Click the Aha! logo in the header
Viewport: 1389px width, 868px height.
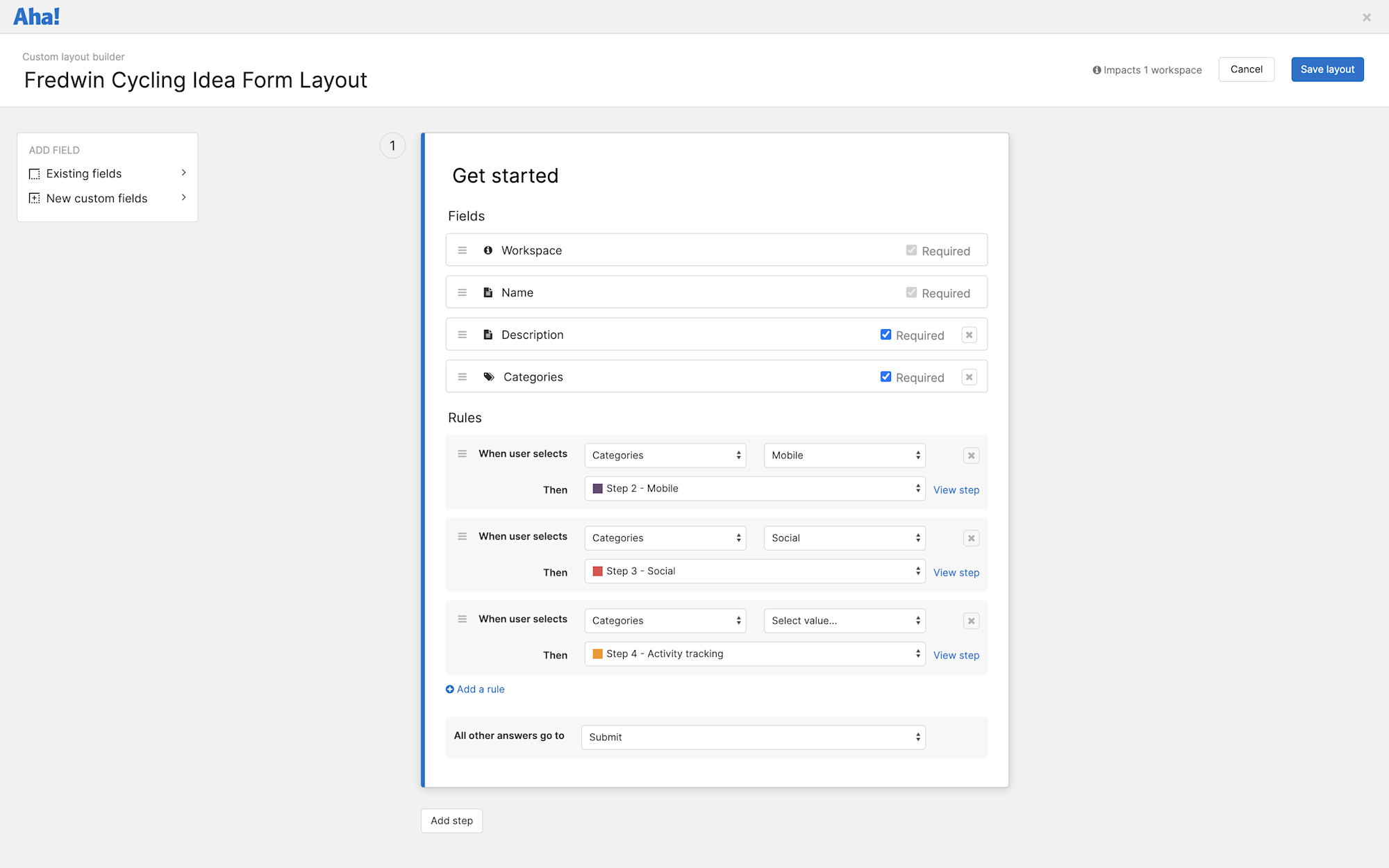click(x=36, y=15)
